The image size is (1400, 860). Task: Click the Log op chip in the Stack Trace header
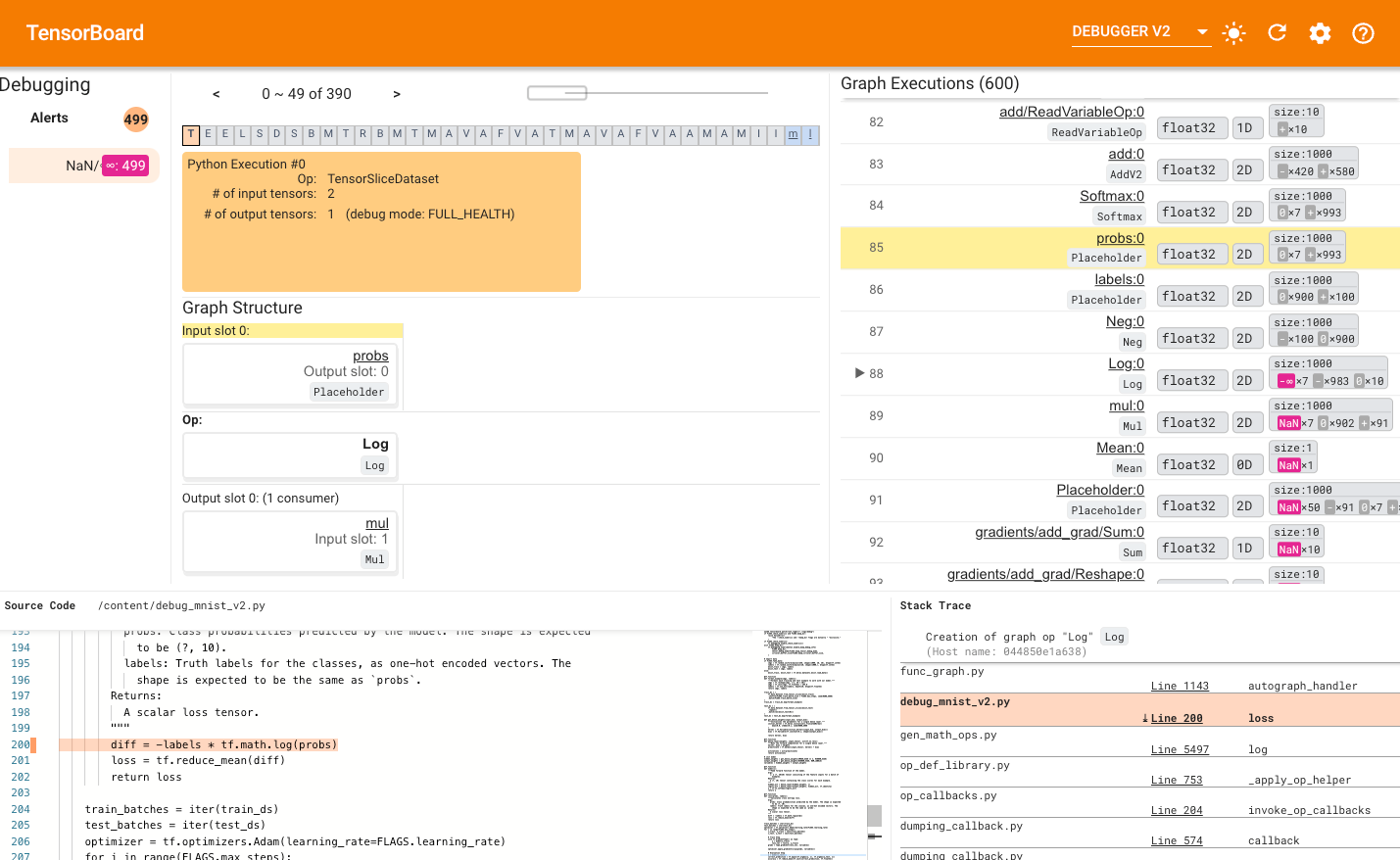[x=1114, y=637]
